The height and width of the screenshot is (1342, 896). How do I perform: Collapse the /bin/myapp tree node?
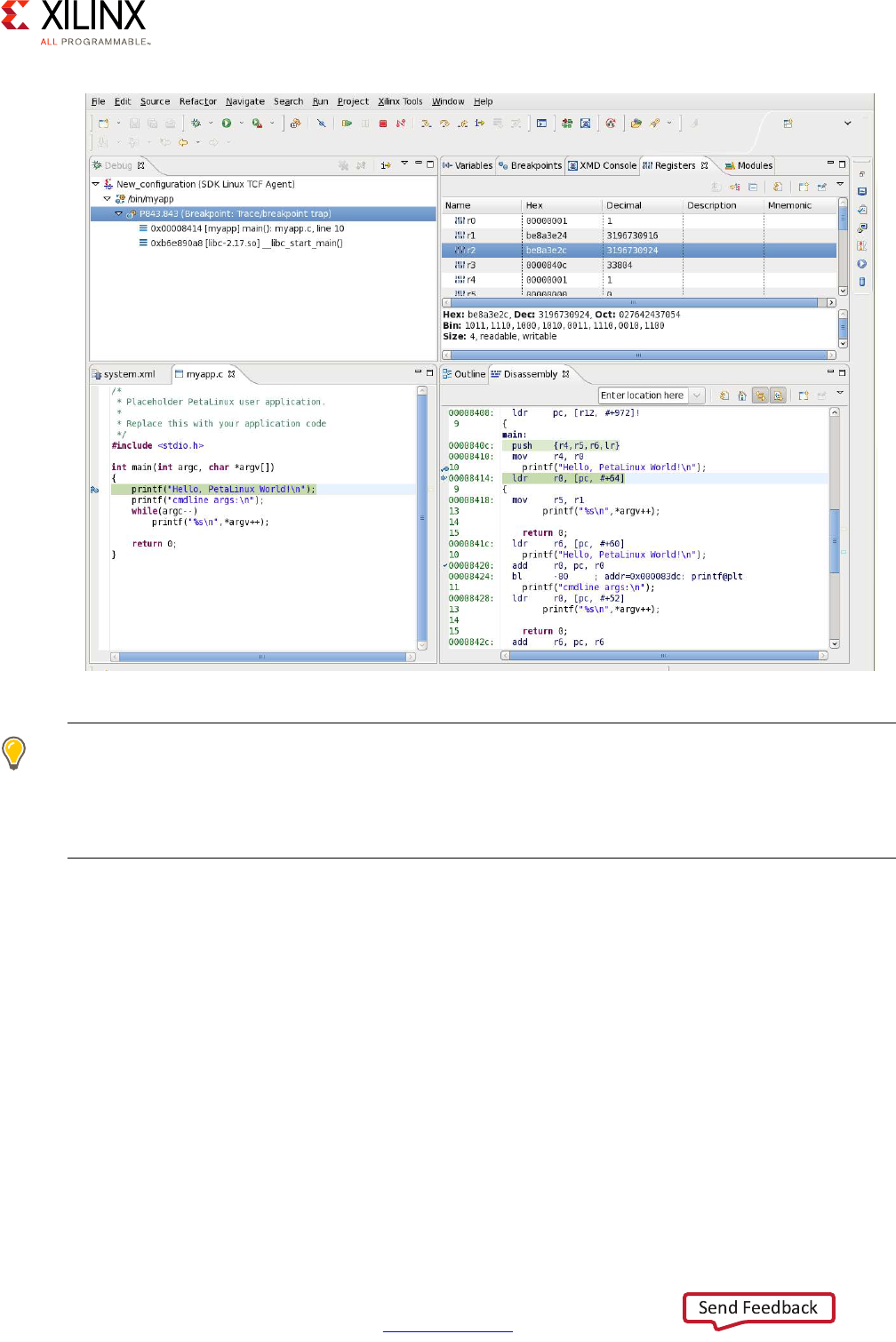(108, 199)
